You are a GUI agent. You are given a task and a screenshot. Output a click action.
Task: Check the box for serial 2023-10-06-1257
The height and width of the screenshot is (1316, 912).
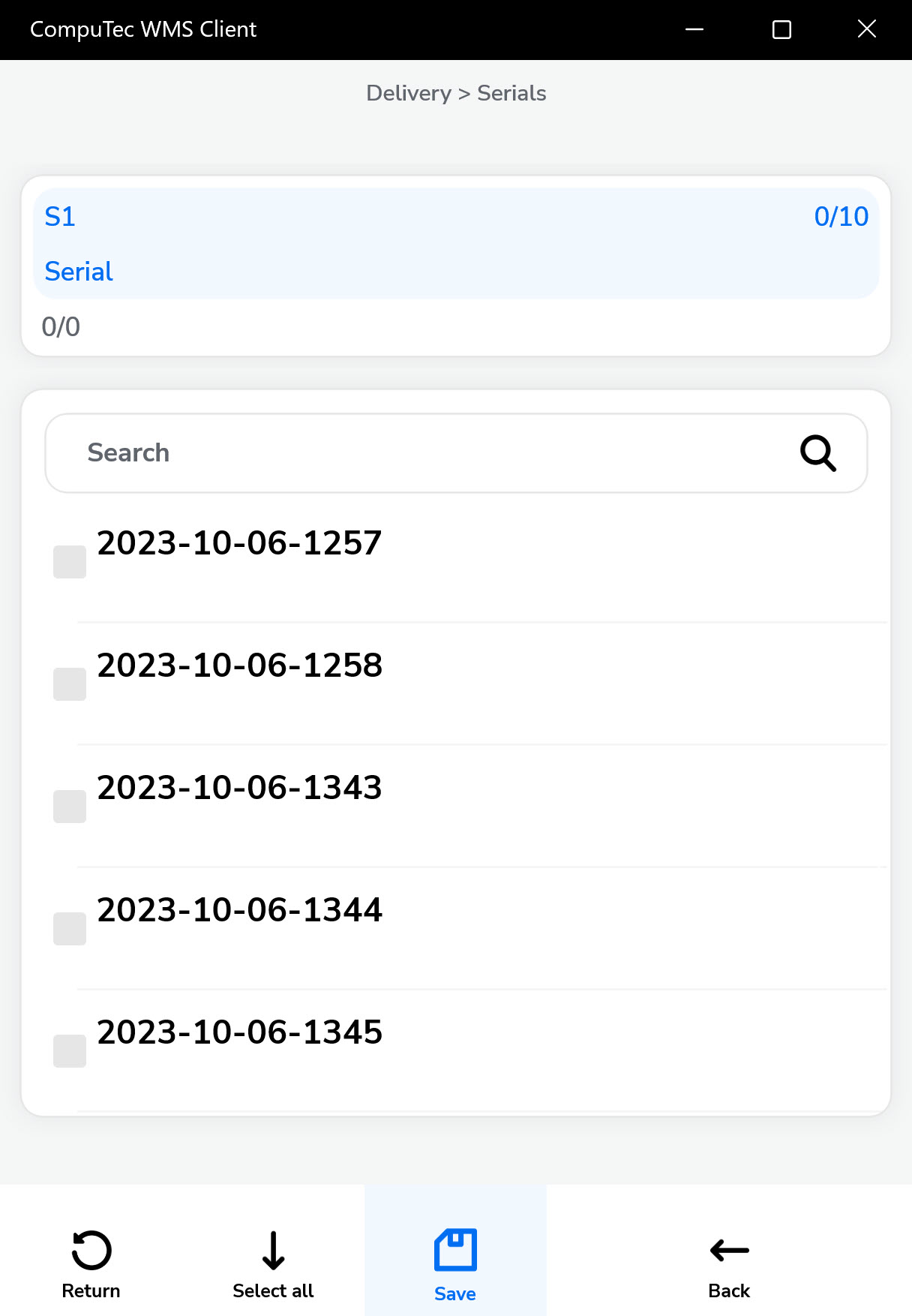[70, 562]
